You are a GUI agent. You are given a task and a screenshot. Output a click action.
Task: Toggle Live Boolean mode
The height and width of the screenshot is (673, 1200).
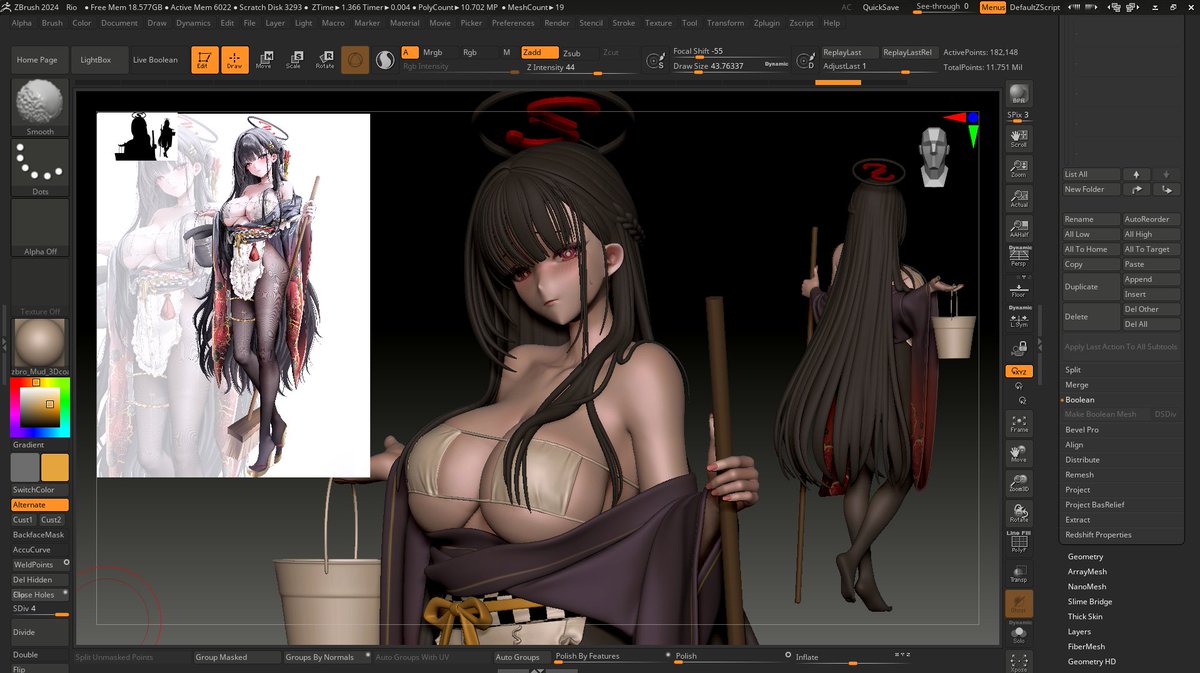[155, 60]
